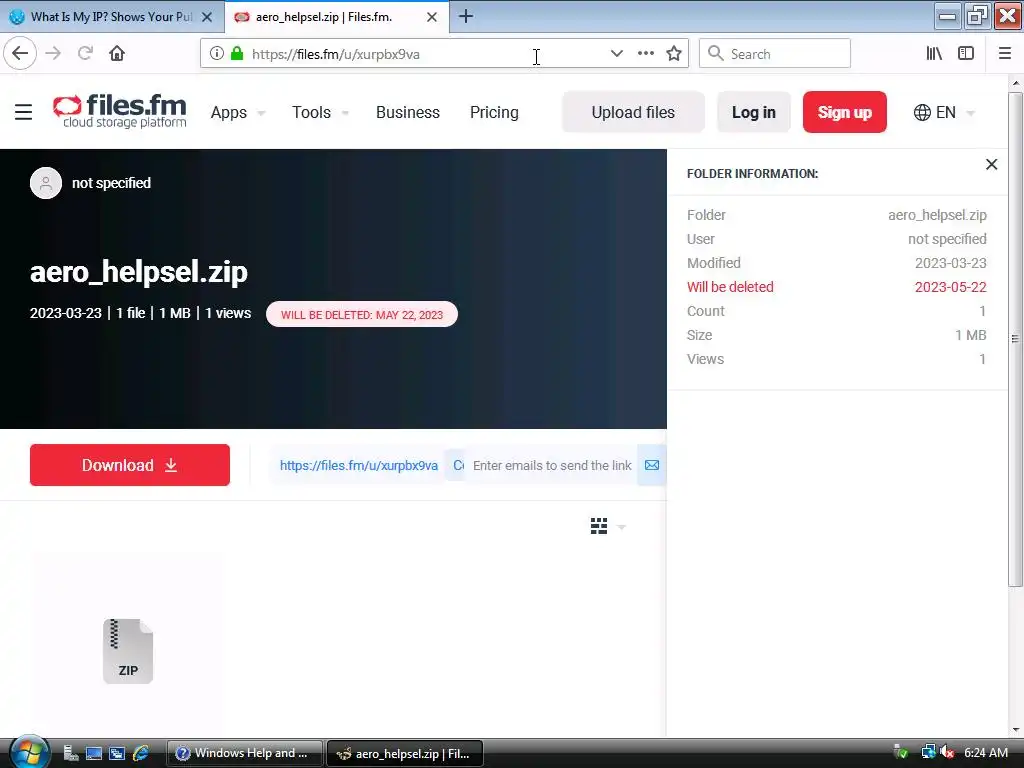Open the Firefox home page

(117, 54)
